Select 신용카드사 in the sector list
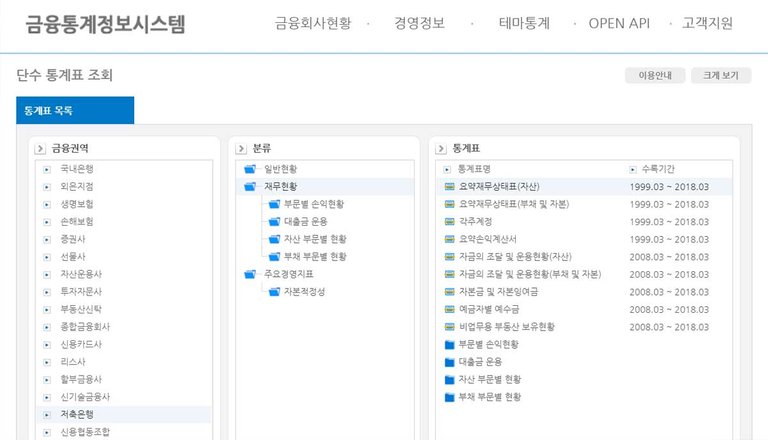This screenshot has height=440, width=768. [x=81, y=344]
